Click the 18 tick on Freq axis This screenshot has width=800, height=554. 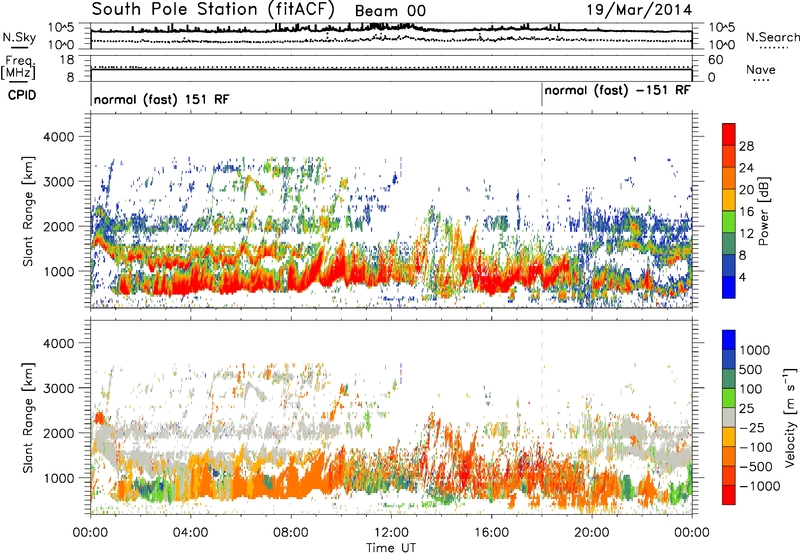coord(67,60)
